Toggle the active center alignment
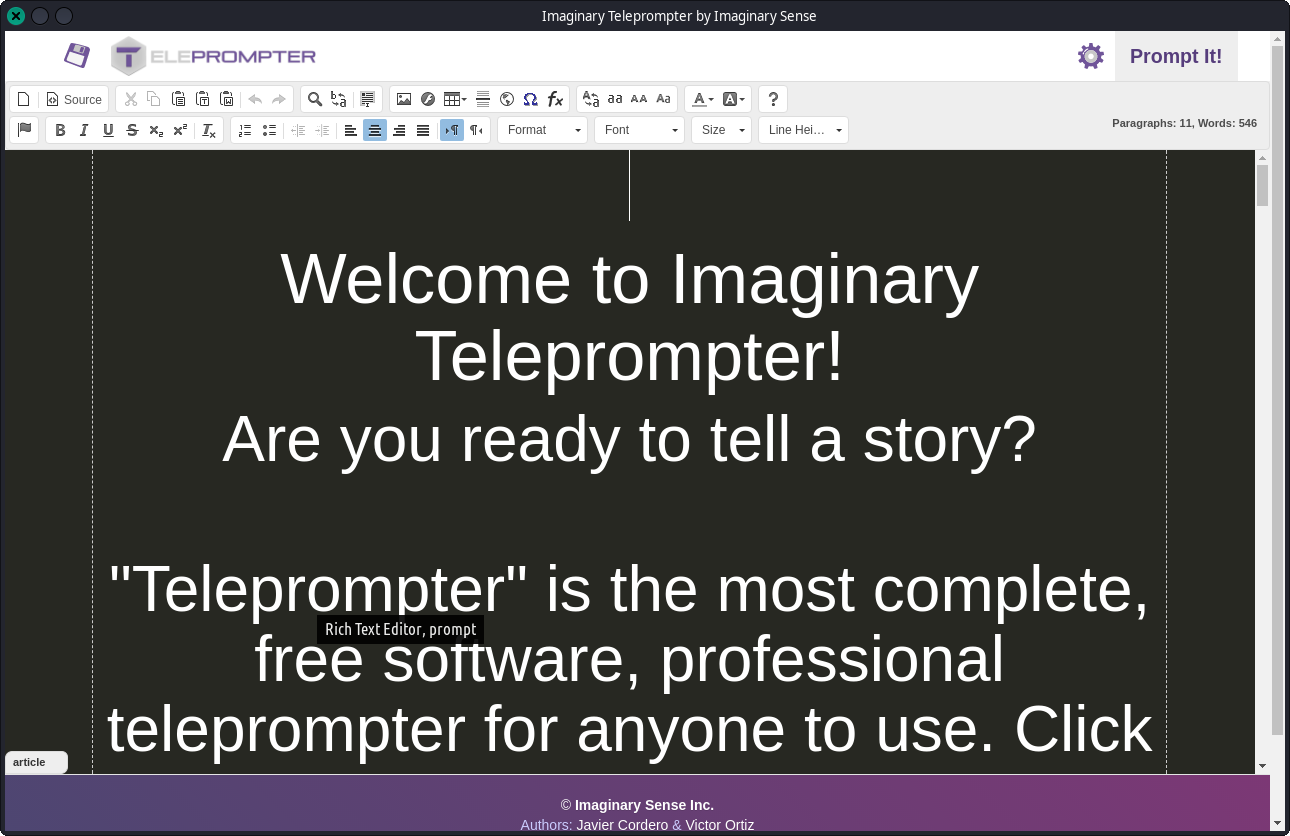Viewport: 1290px width, 836px height. point(375,130)
